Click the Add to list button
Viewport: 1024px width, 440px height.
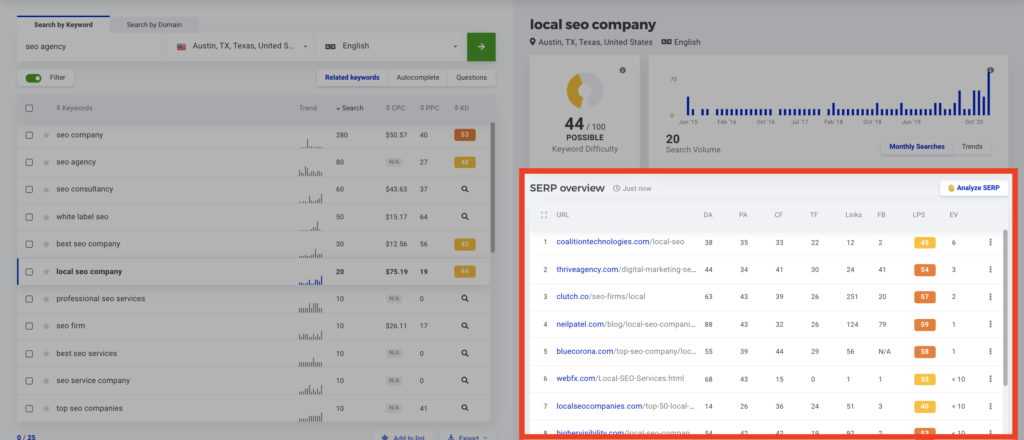403,437
